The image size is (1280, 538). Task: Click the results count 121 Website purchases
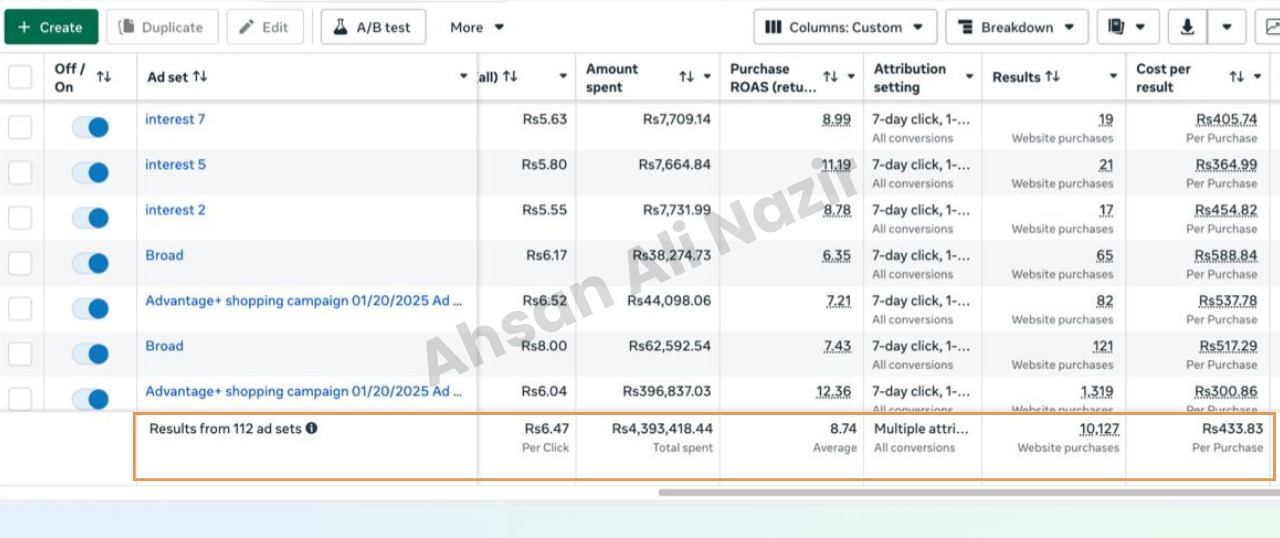coord(1102,346)
